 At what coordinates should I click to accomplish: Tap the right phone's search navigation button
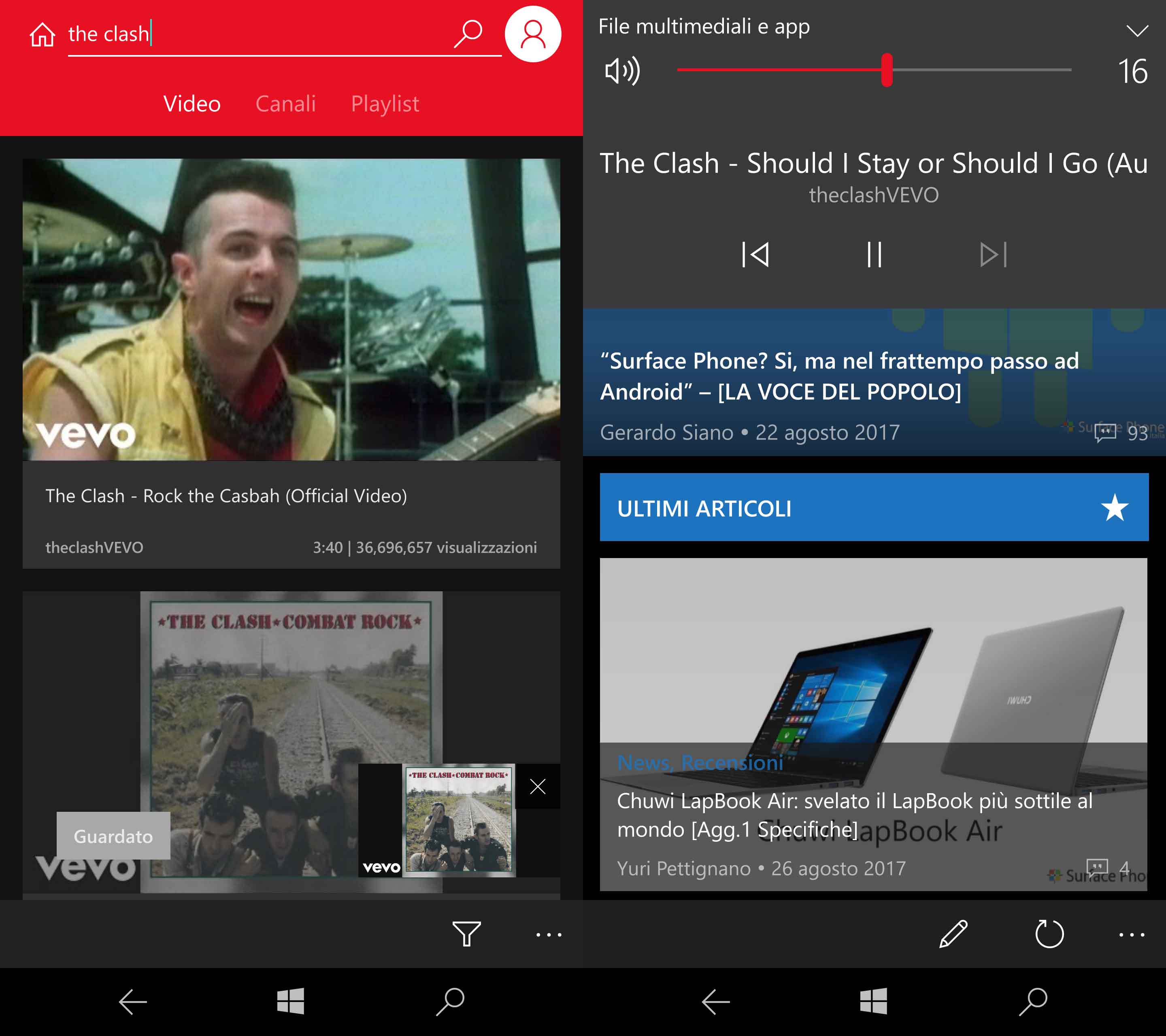[1034, 1001]
